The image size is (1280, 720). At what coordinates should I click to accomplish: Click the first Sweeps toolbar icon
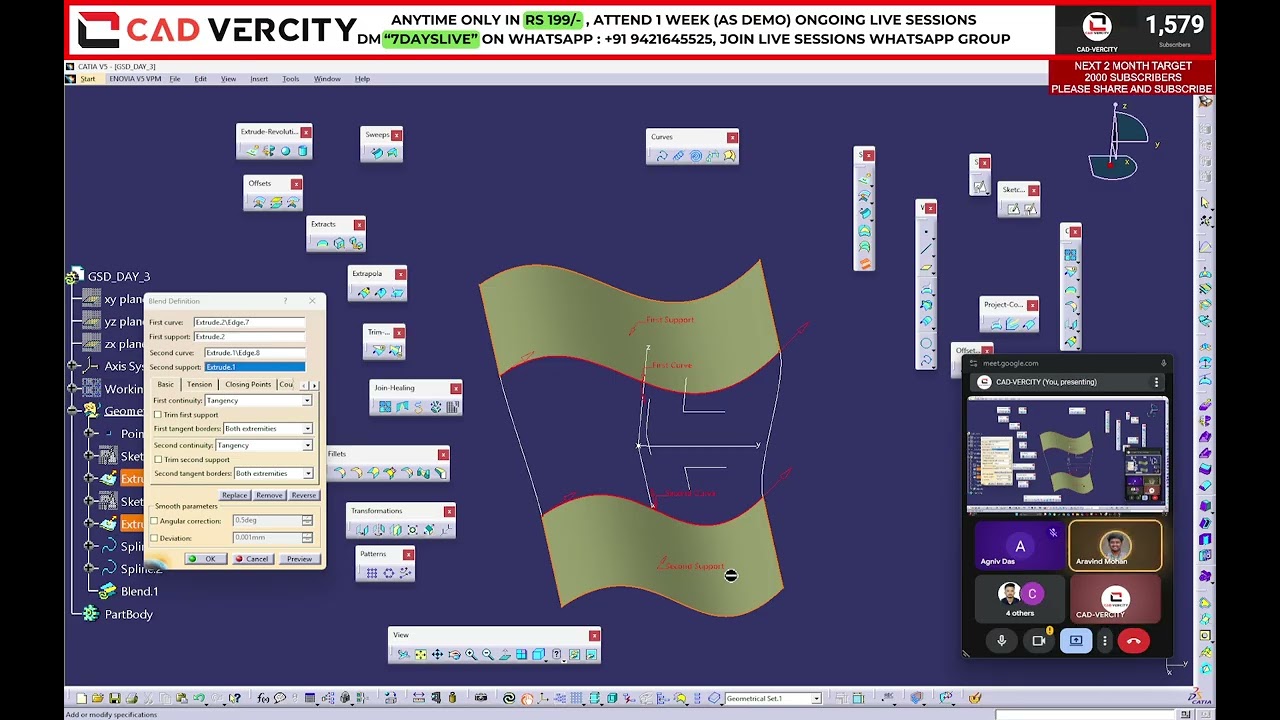click(376, 153)
